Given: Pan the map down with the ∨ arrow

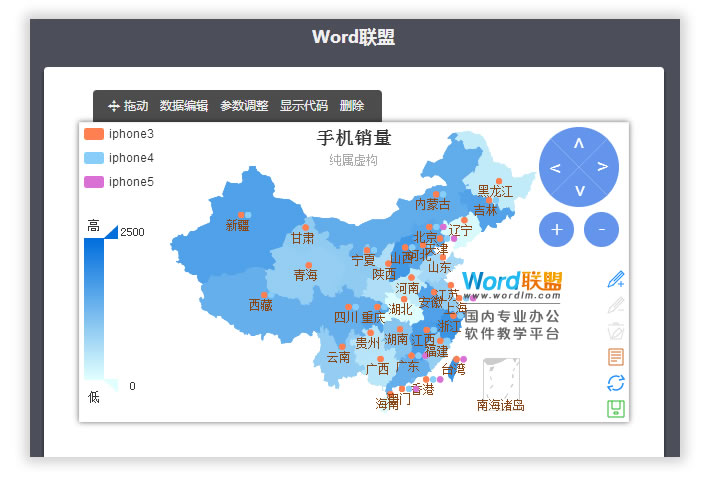Looking at the screenshot, I should (580, 191).
